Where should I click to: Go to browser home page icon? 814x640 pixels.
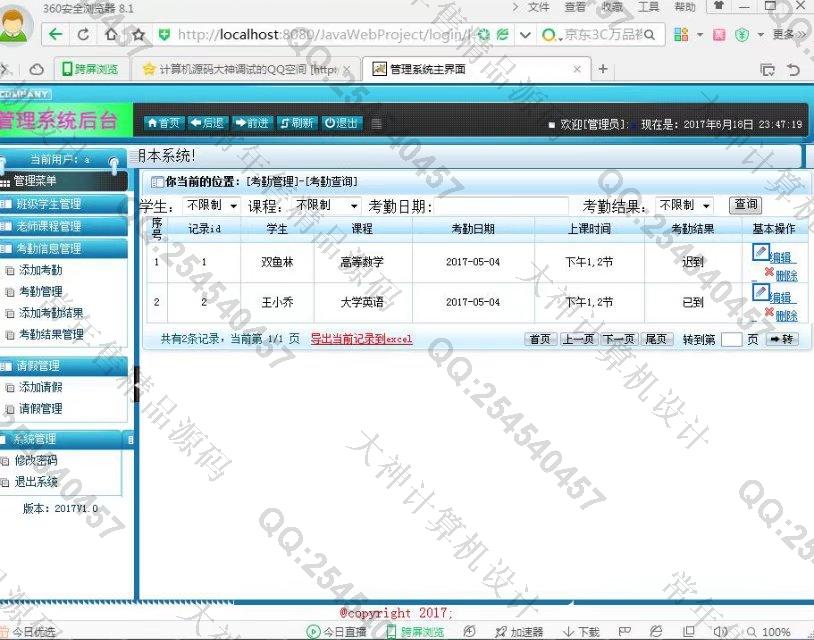coord(111,34)
